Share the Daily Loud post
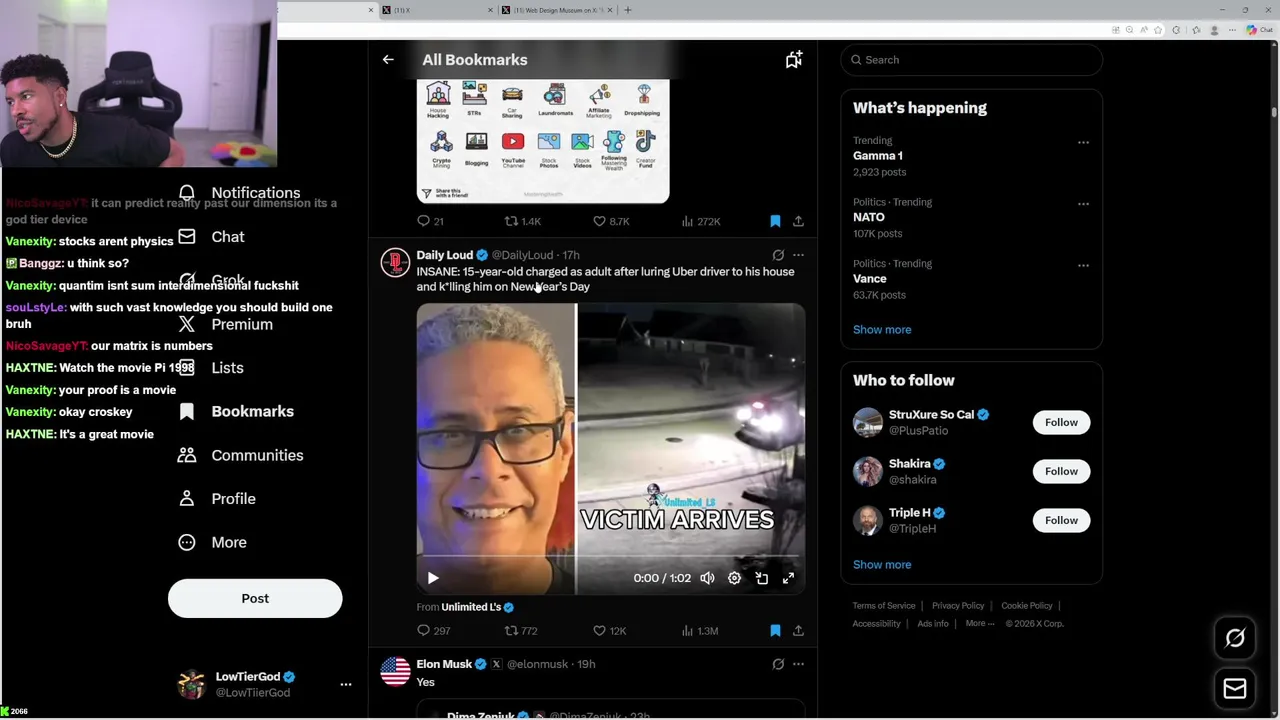The height and width of the screenshot is (720, 1280). pos(798,631)
